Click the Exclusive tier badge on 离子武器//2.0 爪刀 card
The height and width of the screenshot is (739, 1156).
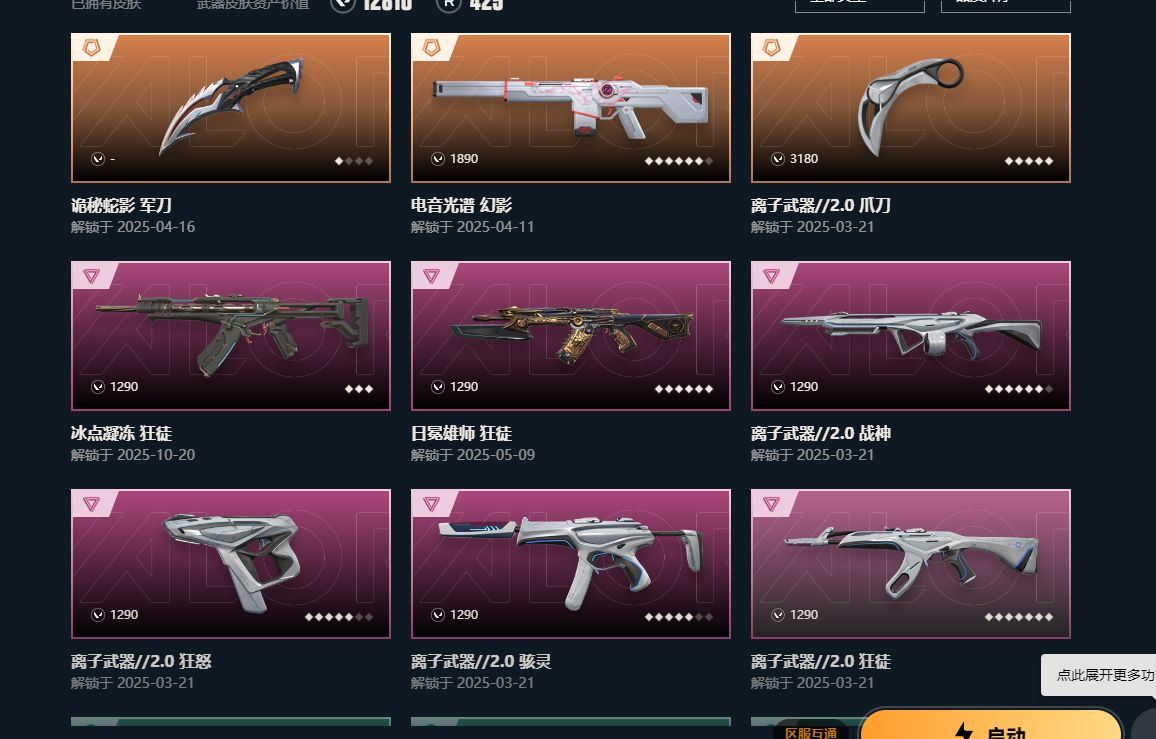(x=771, y=48)
